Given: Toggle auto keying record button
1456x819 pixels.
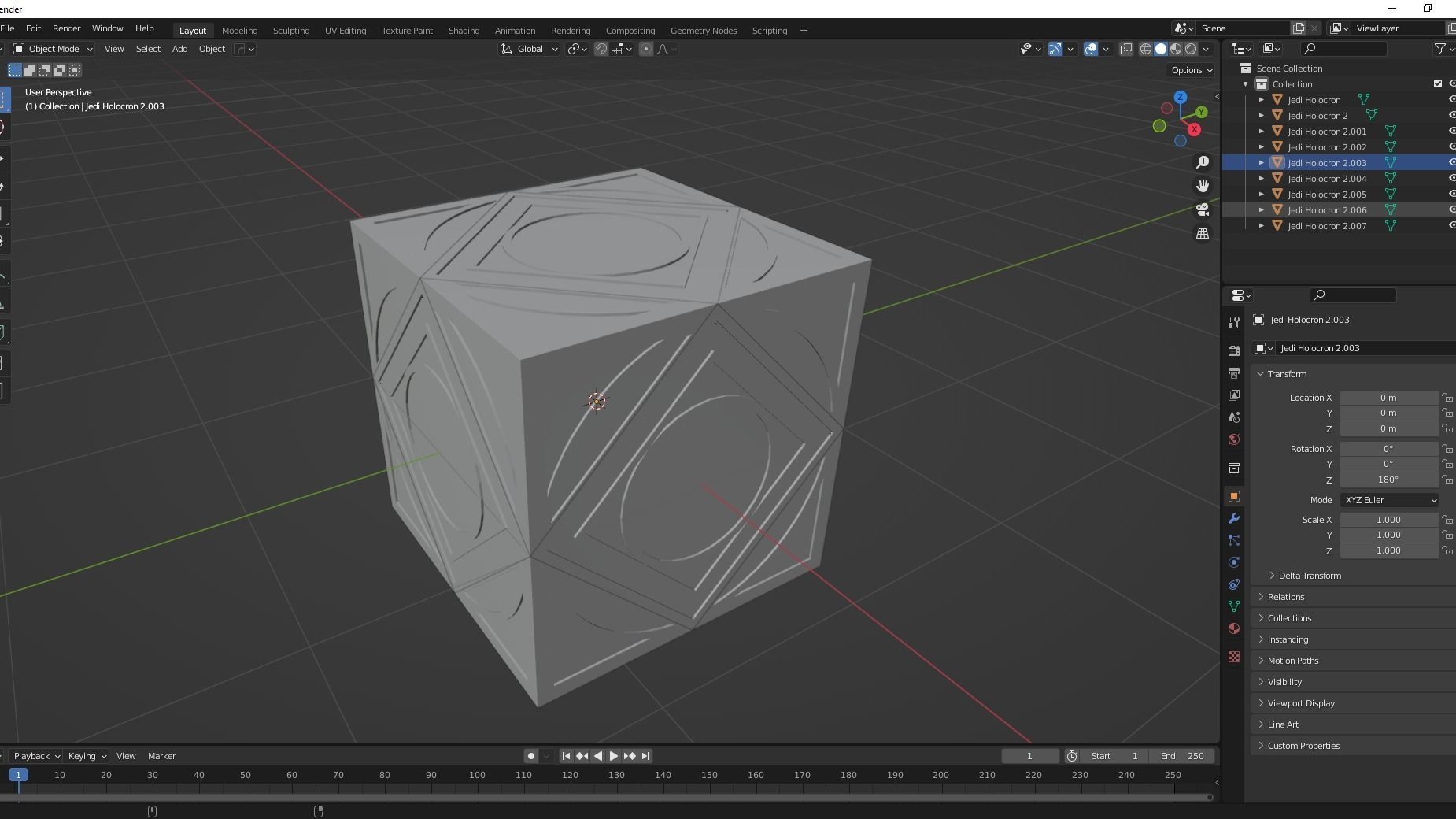Looking at the screenshot, I should [x=531, y=756].
